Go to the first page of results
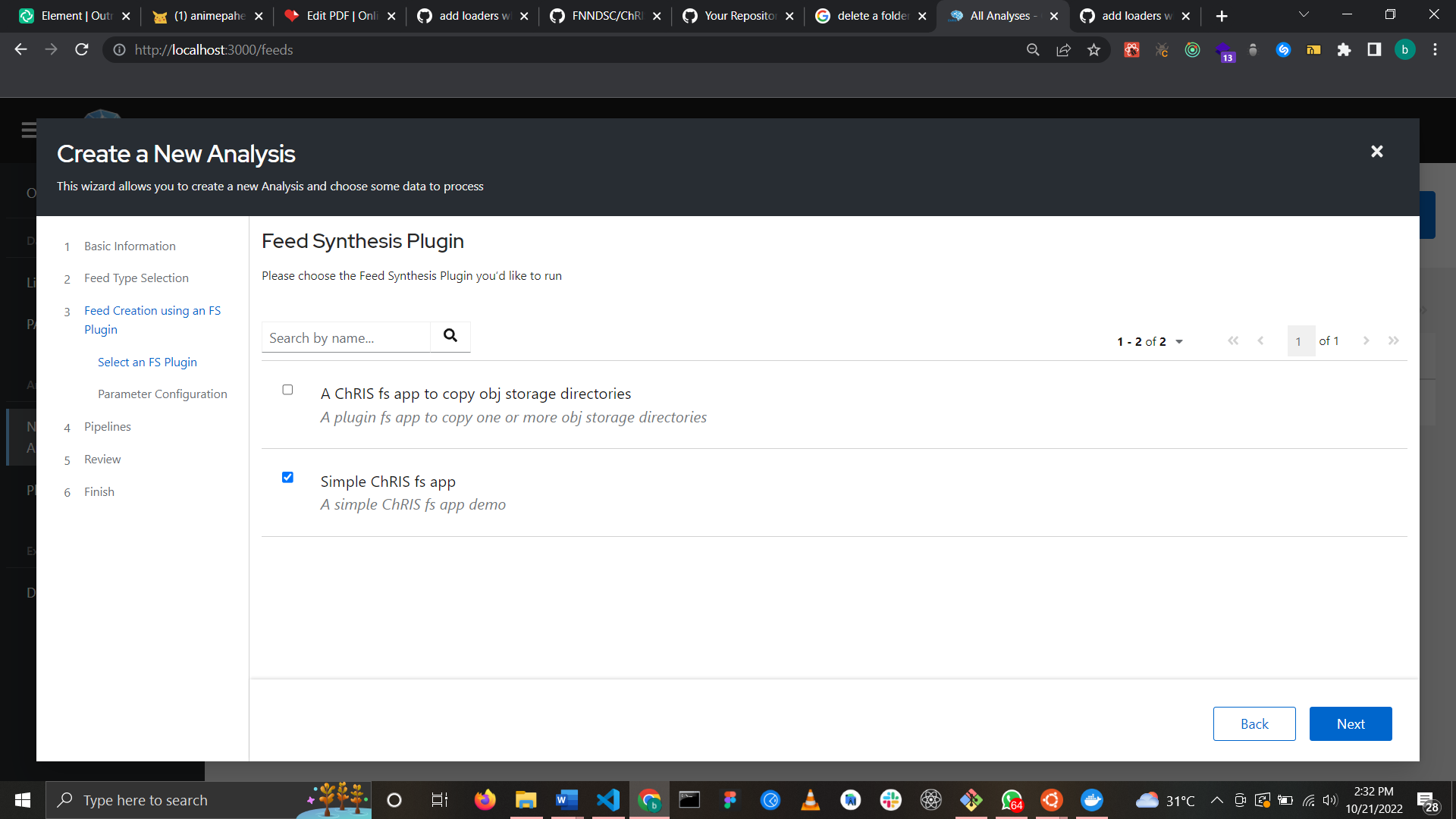 click(x=1233, y=341)
